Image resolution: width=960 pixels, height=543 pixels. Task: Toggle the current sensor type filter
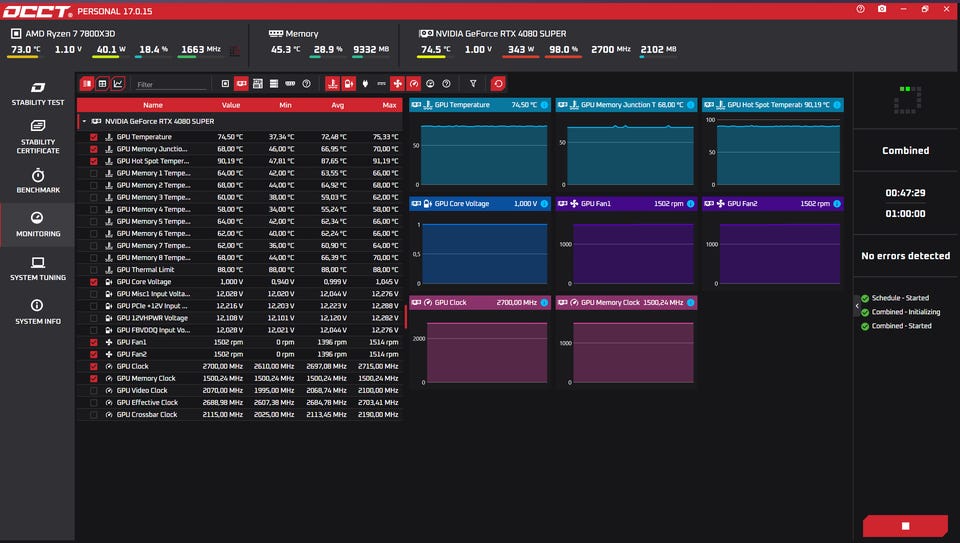tap(381, 84)
